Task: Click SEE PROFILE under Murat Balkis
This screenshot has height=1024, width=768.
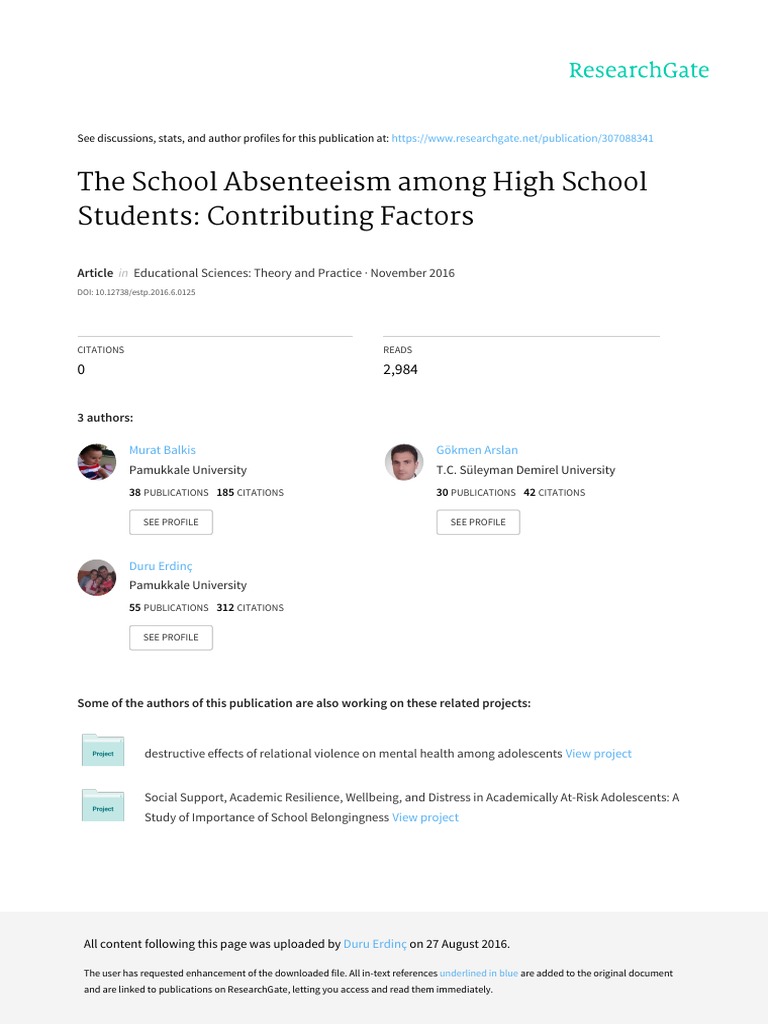Action: pyautogui.click(x=171, y=522)
